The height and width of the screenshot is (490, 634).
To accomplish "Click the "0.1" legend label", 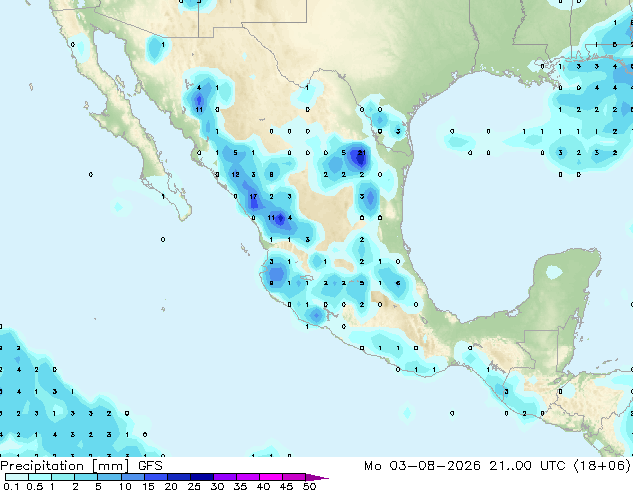I will pyautogui.click(x=11, y=486).
